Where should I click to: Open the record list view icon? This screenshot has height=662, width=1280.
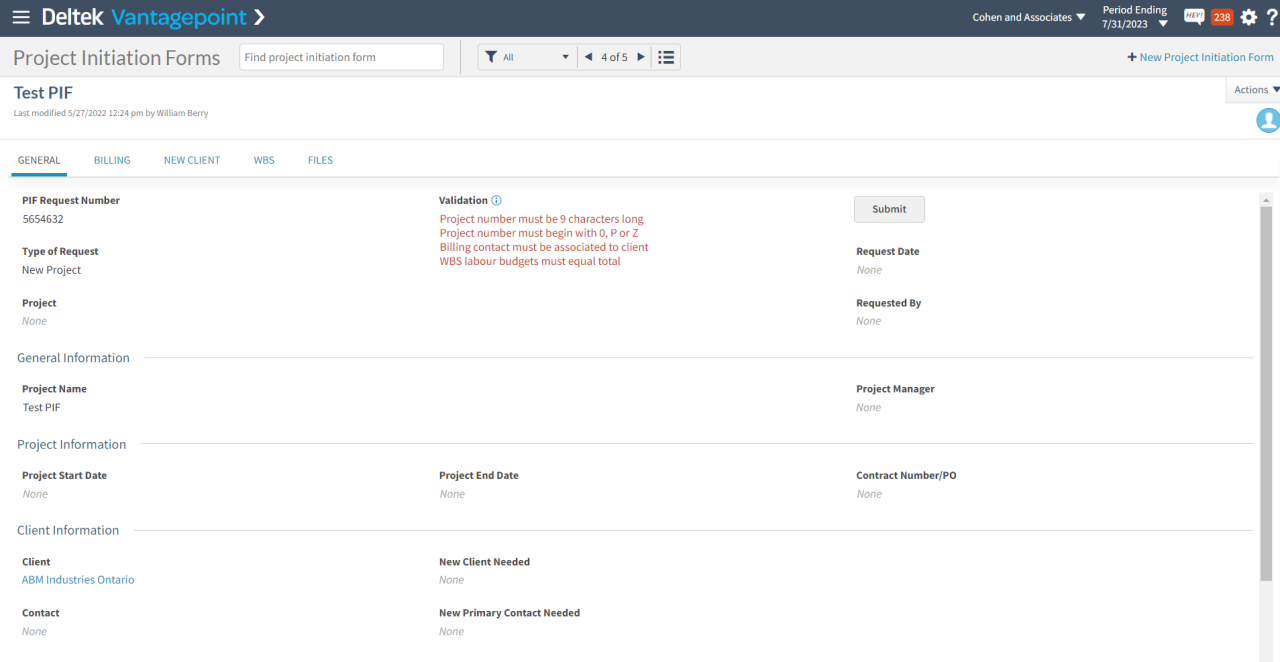[666, 56]
